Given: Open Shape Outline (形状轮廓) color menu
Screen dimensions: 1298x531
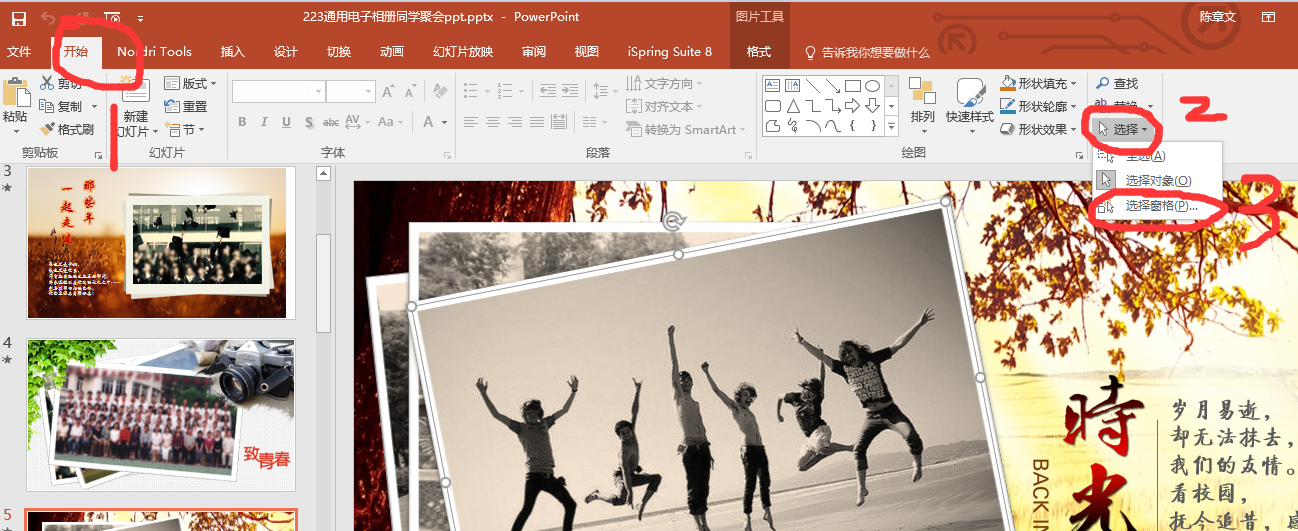Looking at the screenshot, I should coord(1040,107).
